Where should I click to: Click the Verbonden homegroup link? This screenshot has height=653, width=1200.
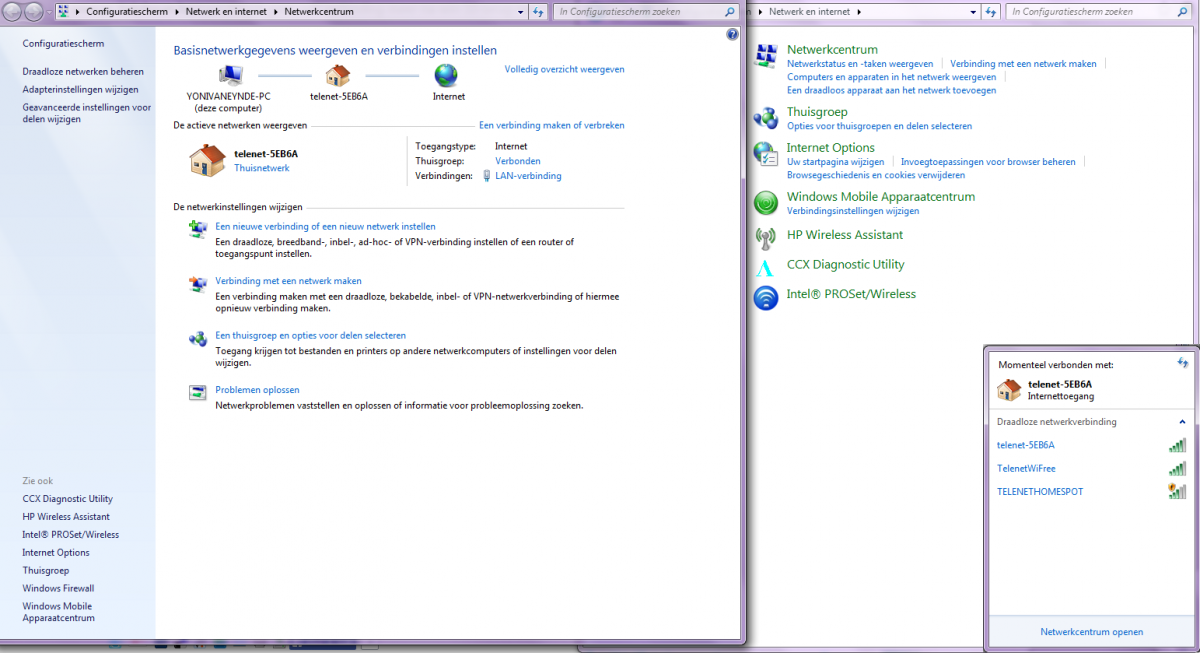tap(518, 161)
